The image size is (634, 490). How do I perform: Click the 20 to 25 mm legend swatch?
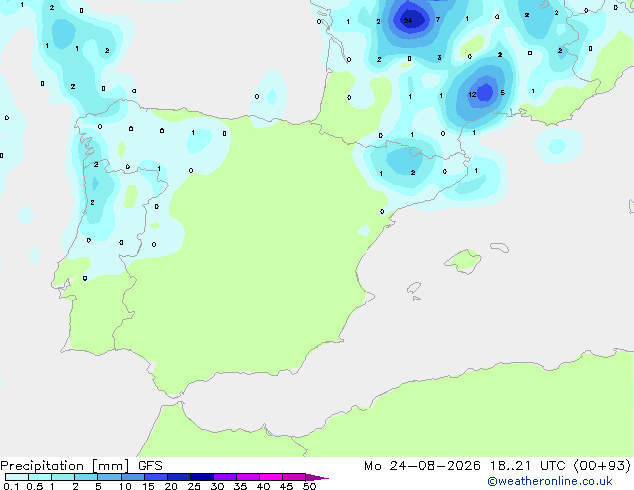point(179,477)
